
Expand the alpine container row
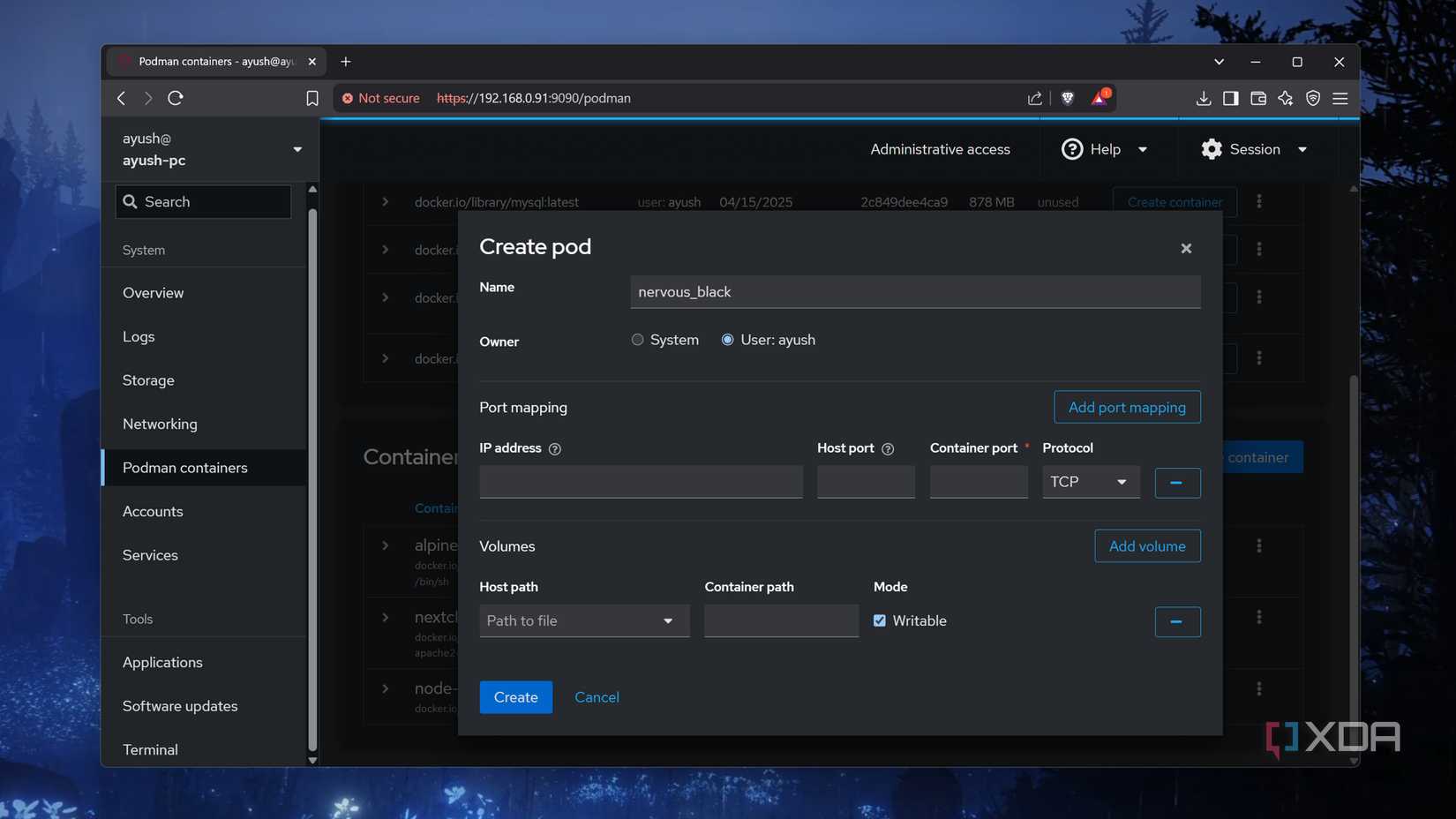point(385,545)
